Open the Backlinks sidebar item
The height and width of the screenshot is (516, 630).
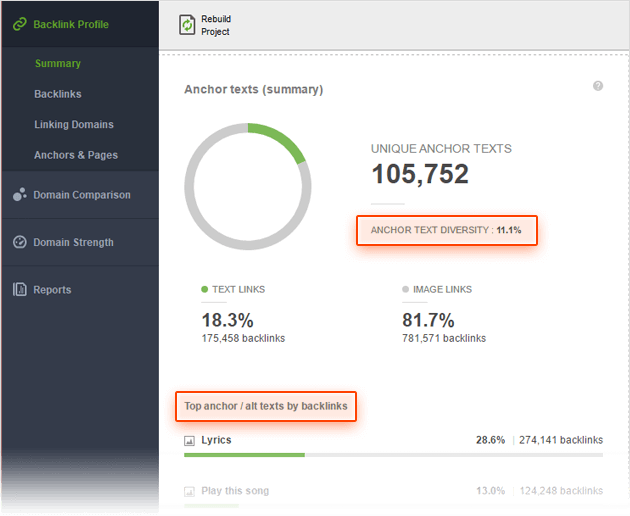pos(58,94)
